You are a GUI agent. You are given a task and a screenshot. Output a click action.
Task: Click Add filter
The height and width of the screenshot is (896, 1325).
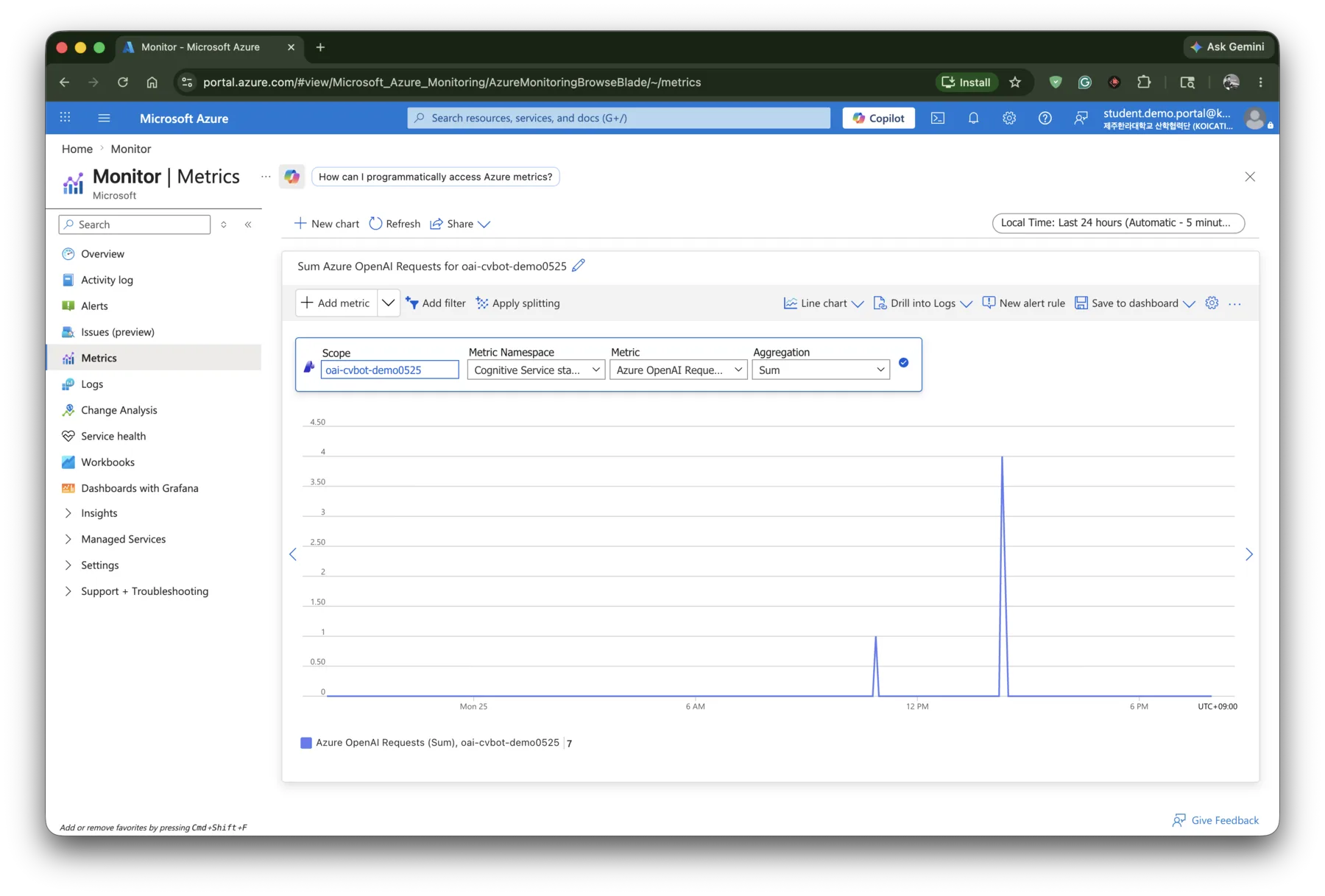(436, 303)
